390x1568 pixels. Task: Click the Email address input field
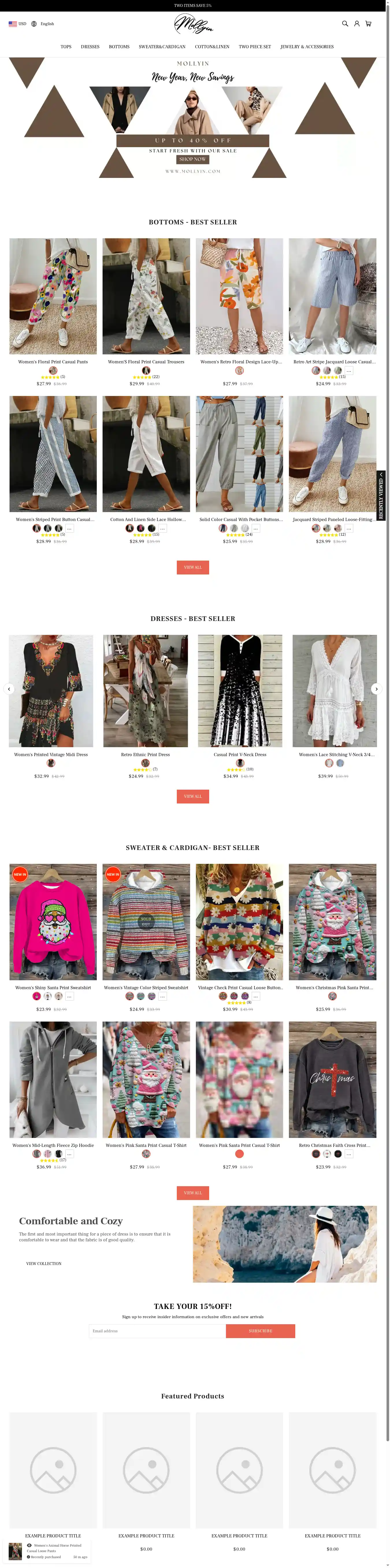pyautogui.click(x=157, y=1331)
